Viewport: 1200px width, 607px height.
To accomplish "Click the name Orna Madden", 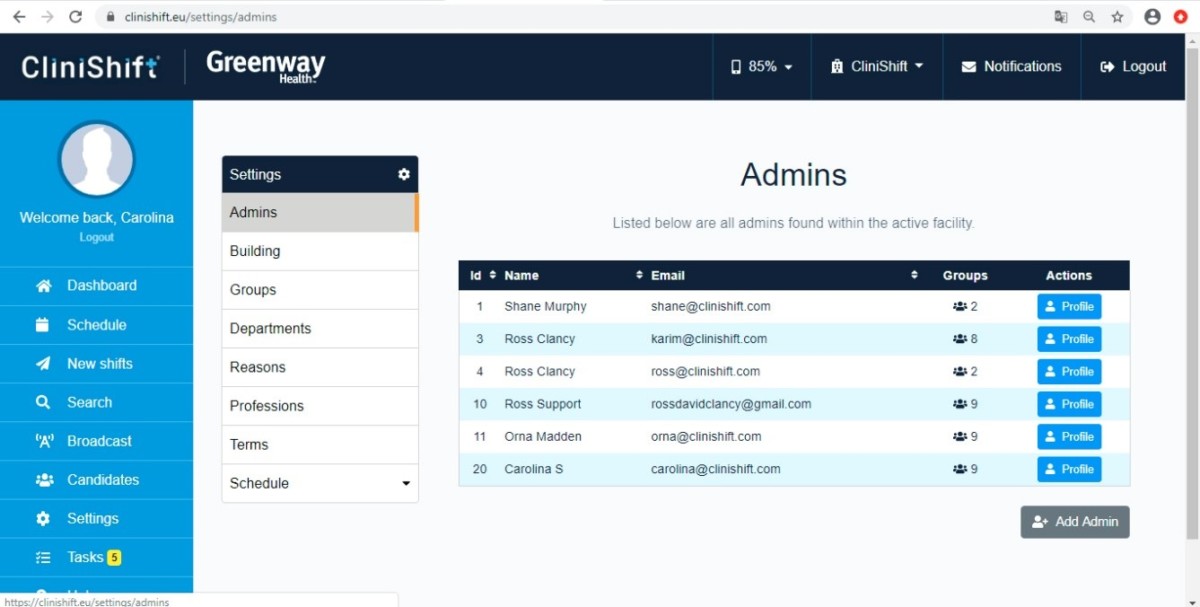I will 543,436.
